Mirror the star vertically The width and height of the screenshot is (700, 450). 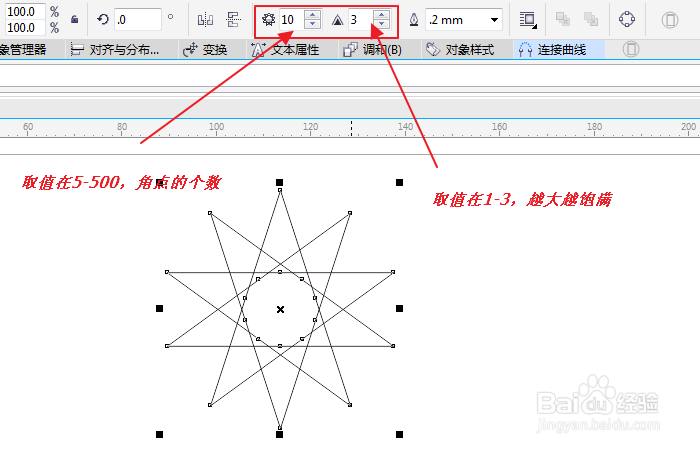pos(233,20)
